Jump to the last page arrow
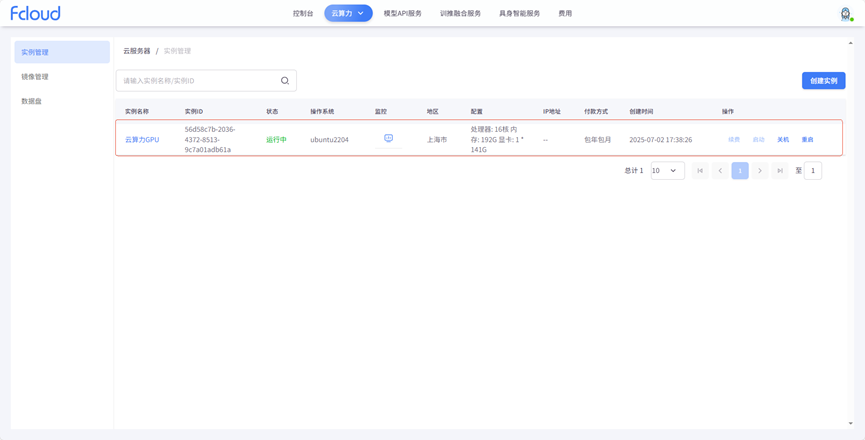 click(x=780, y=171)
